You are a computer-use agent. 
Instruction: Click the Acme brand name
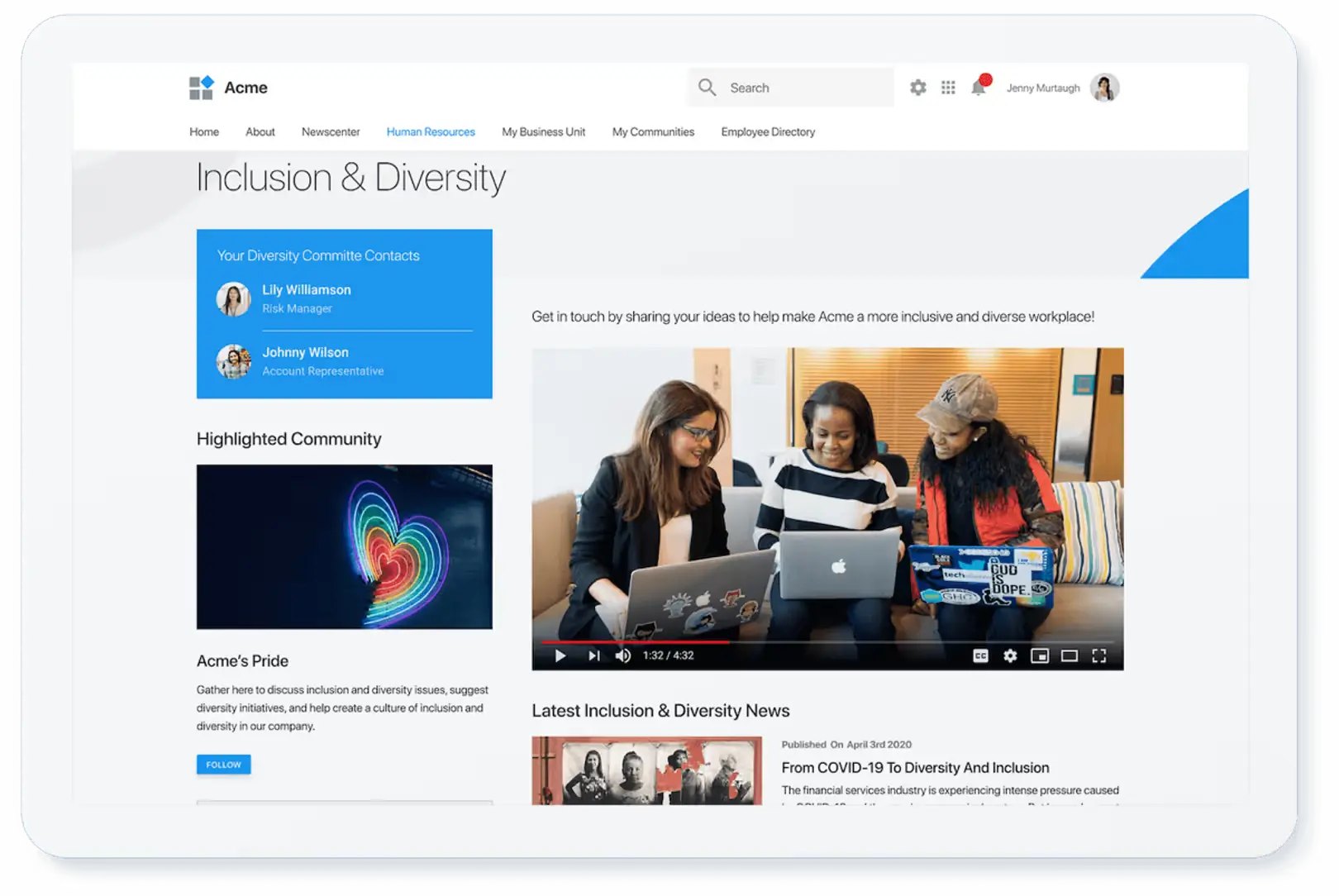pyautogui.click(x=245, y=88)
